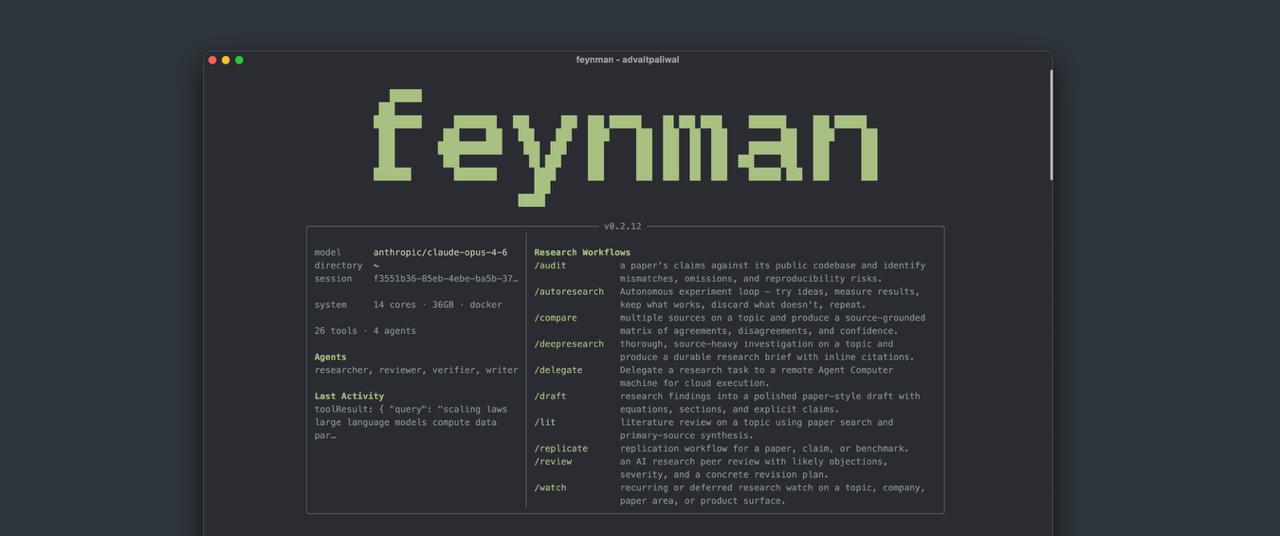Click the 'system' field label
The width and height of the screenshot is (1280, 536).
(330, 305)
